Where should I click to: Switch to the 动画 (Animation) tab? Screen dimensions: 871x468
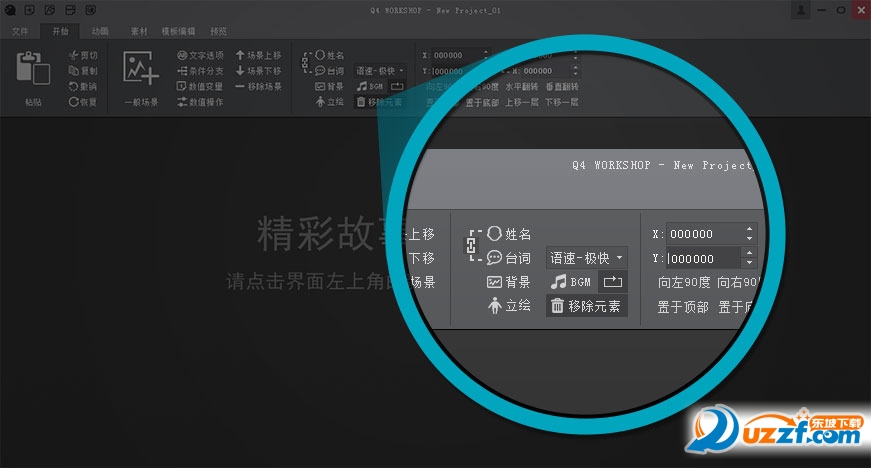point(100,31)
